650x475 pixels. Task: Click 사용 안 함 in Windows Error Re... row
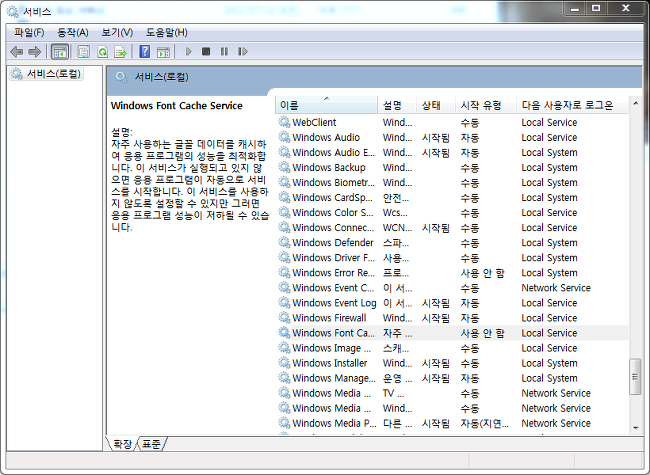tap(483, 273)
